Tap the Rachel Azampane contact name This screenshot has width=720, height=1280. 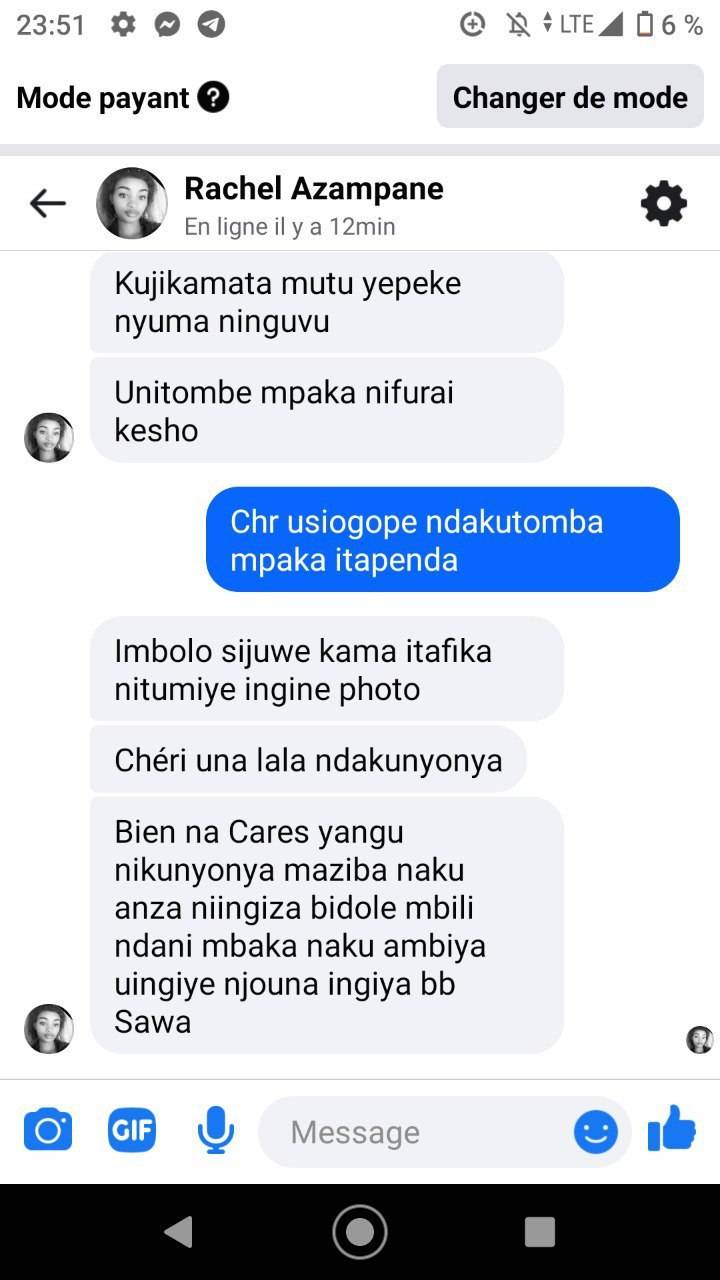tap(314, 188)
